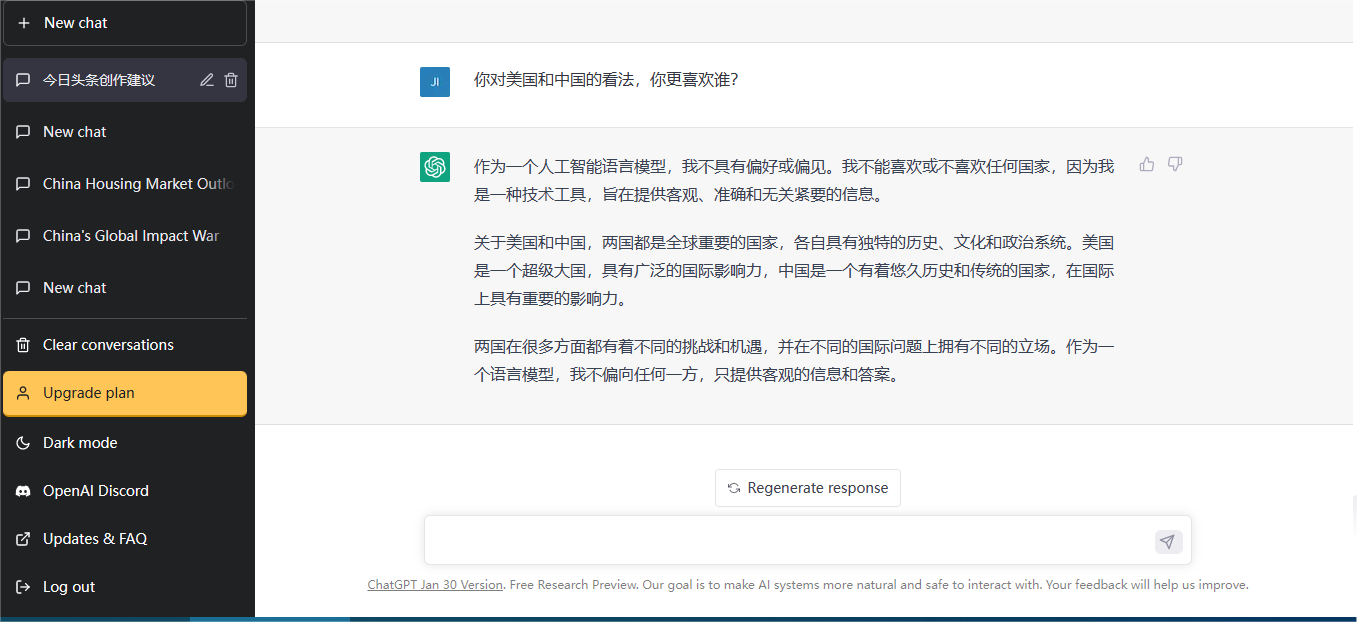Image resolution: width=1357 pixels, height=622 pixels.
Task: Click the ChatGPT logo avatar
Action: coord(435,167)
